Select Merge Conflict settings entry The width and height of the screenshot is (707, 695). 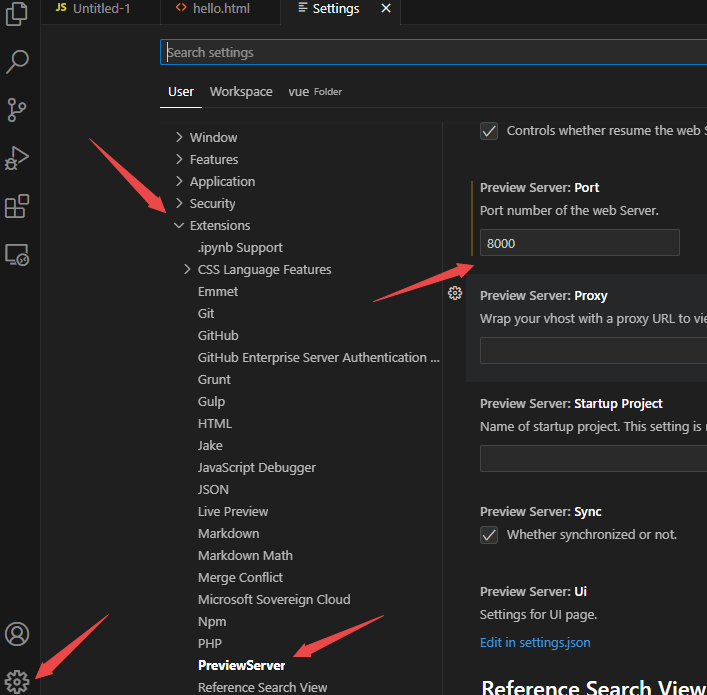[x=240, y=578]
